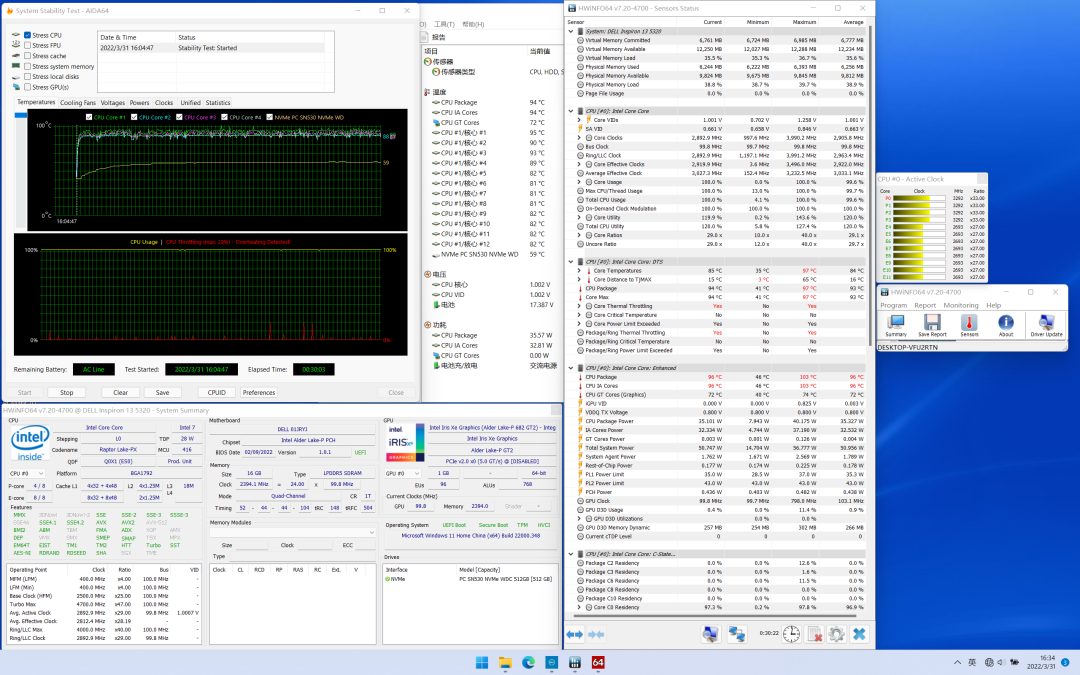Click Save Report floppy icon
Viewport: 1080px width, 675px height.
click(x=932, y=325)
